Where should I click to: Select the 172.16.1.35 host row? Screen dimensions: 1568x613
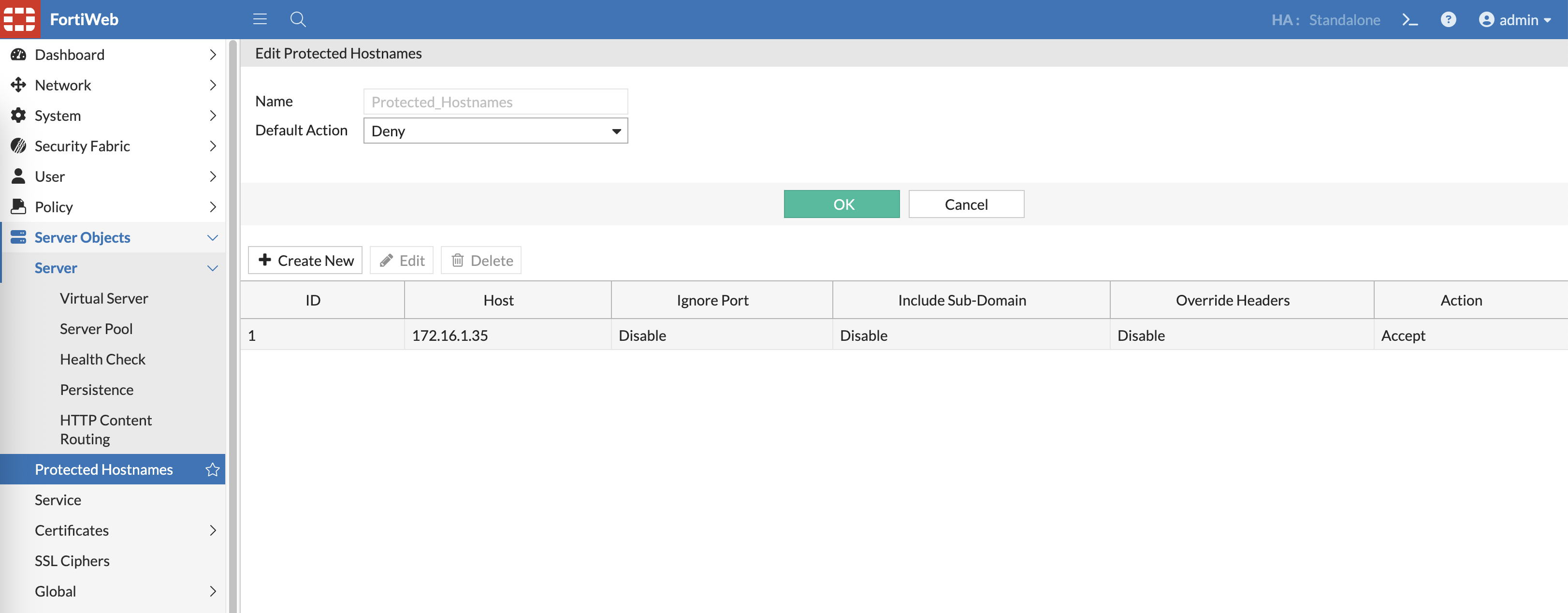pos(450,336)
